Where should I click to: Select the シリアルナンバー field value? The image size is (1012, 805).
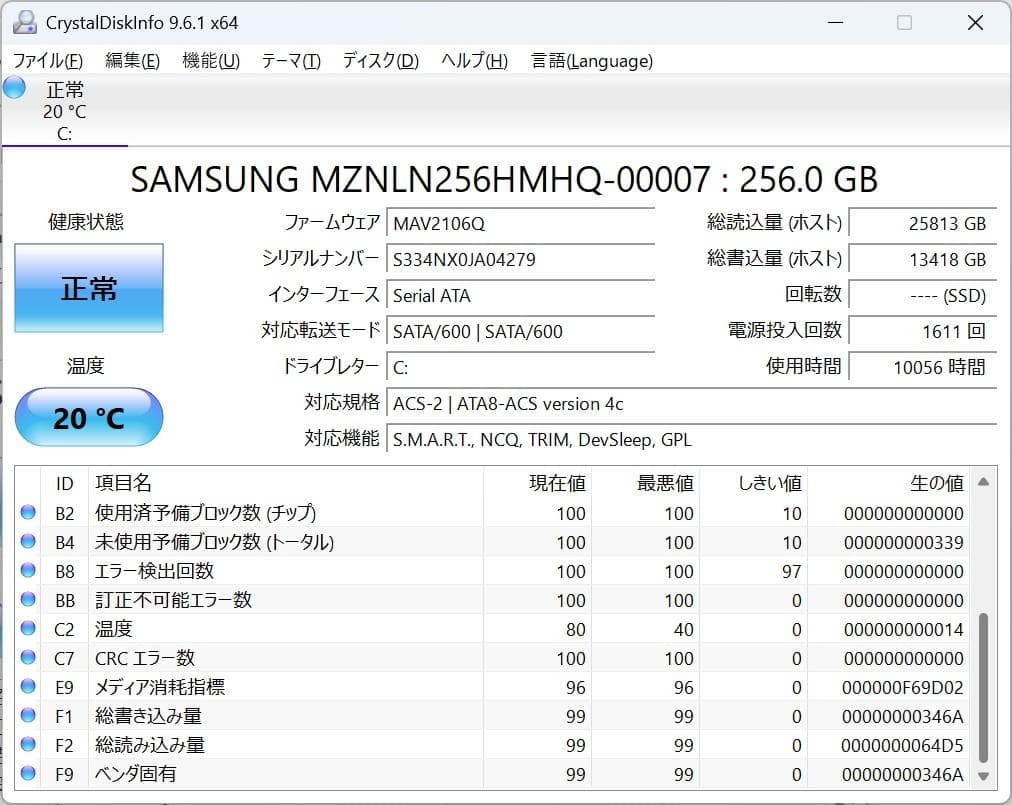pyautogui.click(x=520, y=259)
